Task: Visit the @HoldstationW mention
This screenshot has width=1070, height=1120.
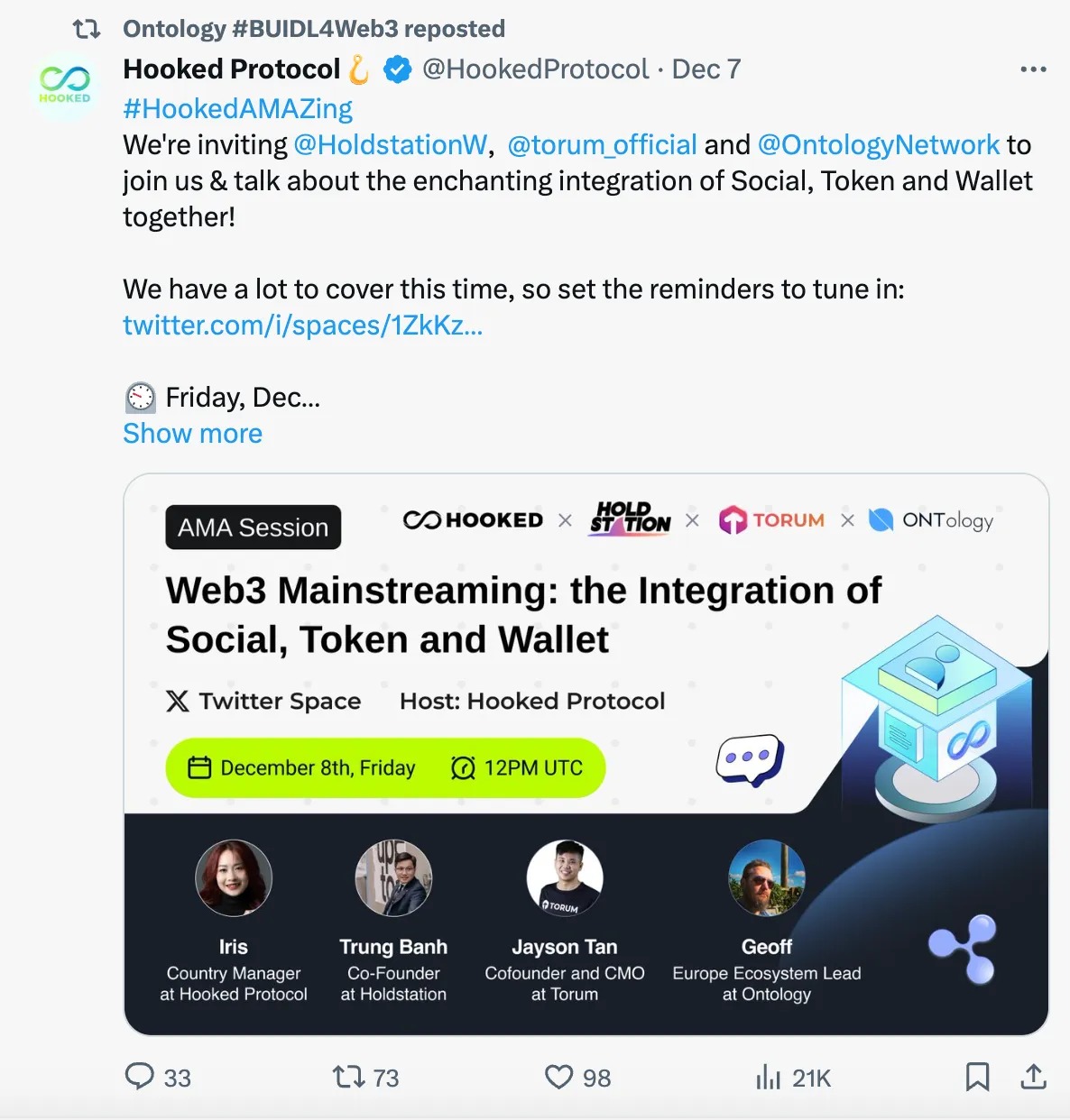Action: point(390,145)
